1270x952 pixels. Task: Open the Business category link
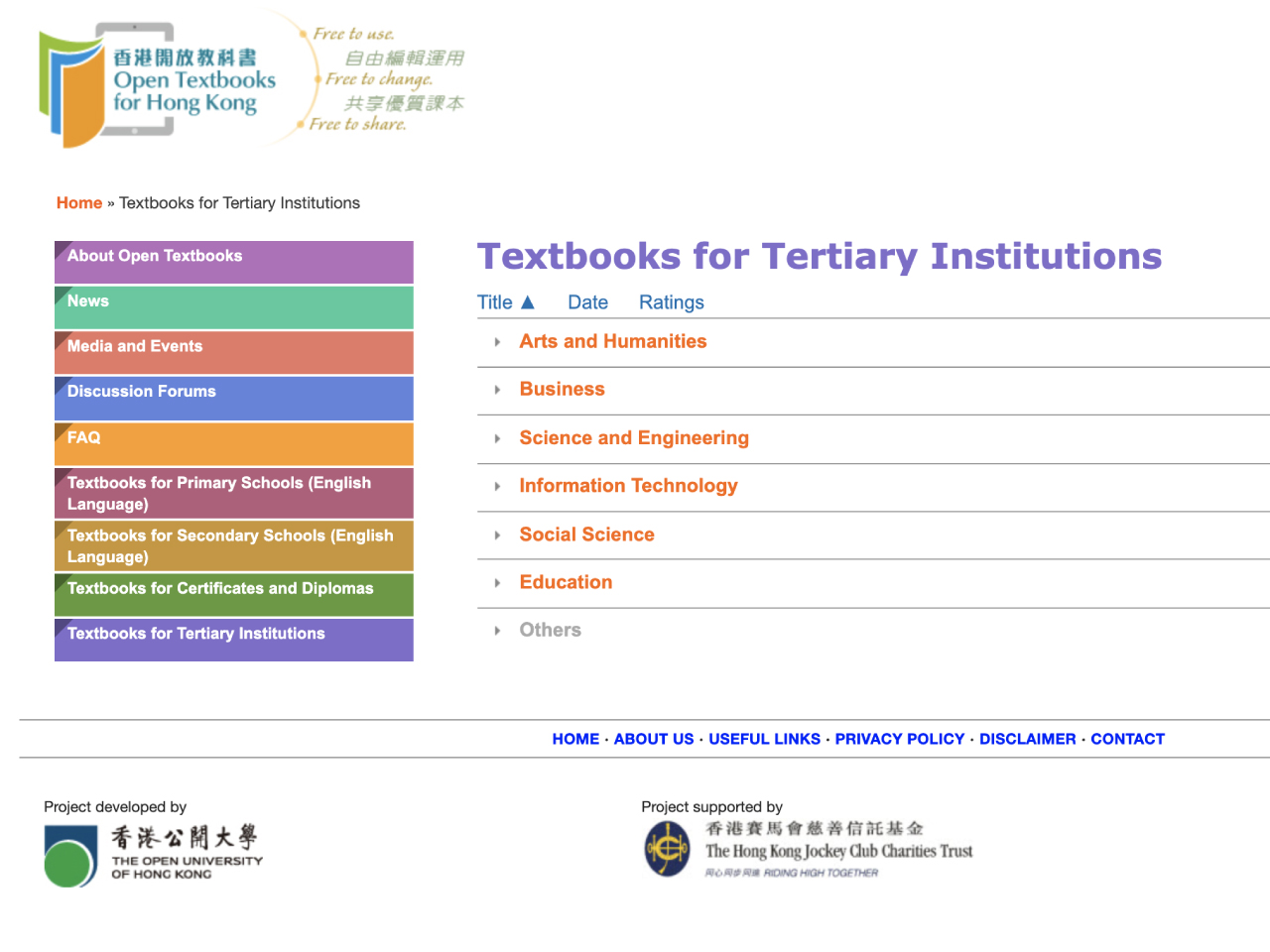tap(562, 389)
